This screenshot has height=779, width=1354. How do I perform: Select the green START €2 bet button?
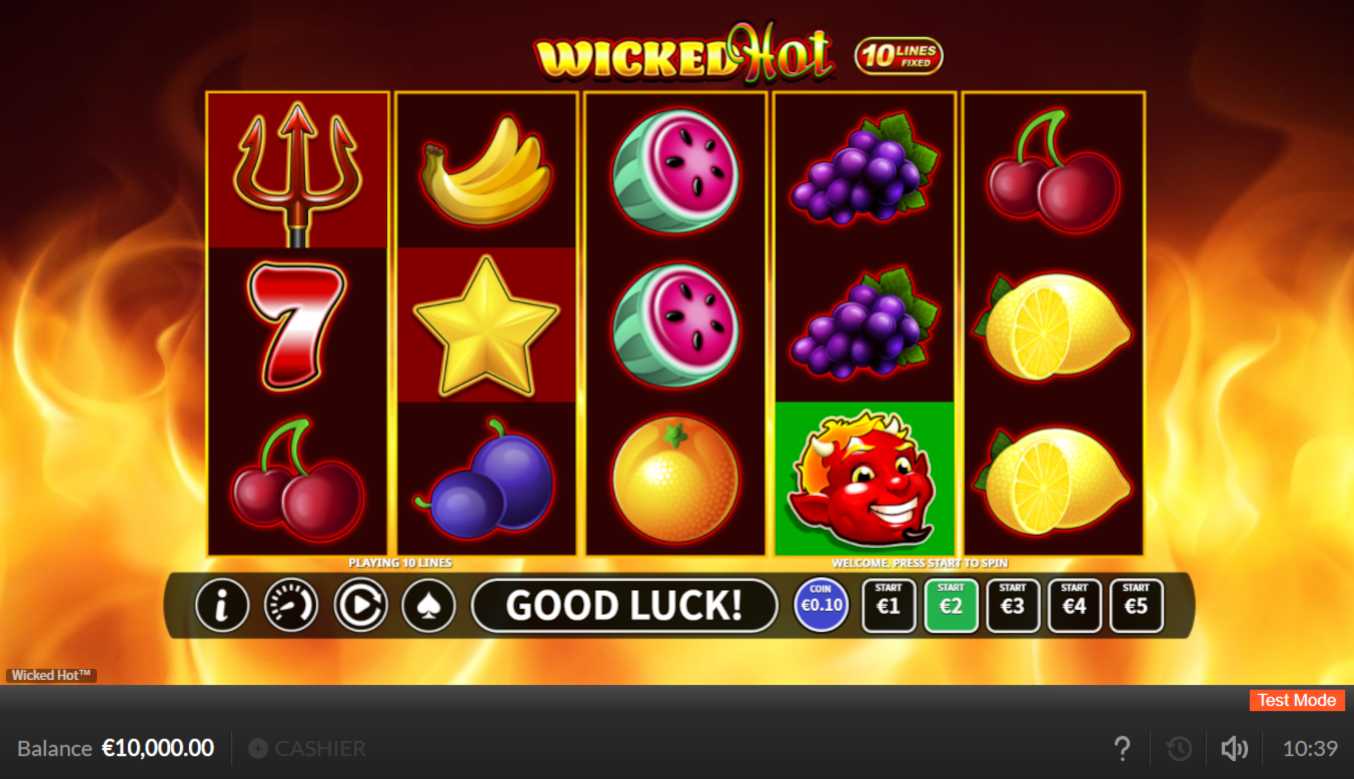(951, 606)
